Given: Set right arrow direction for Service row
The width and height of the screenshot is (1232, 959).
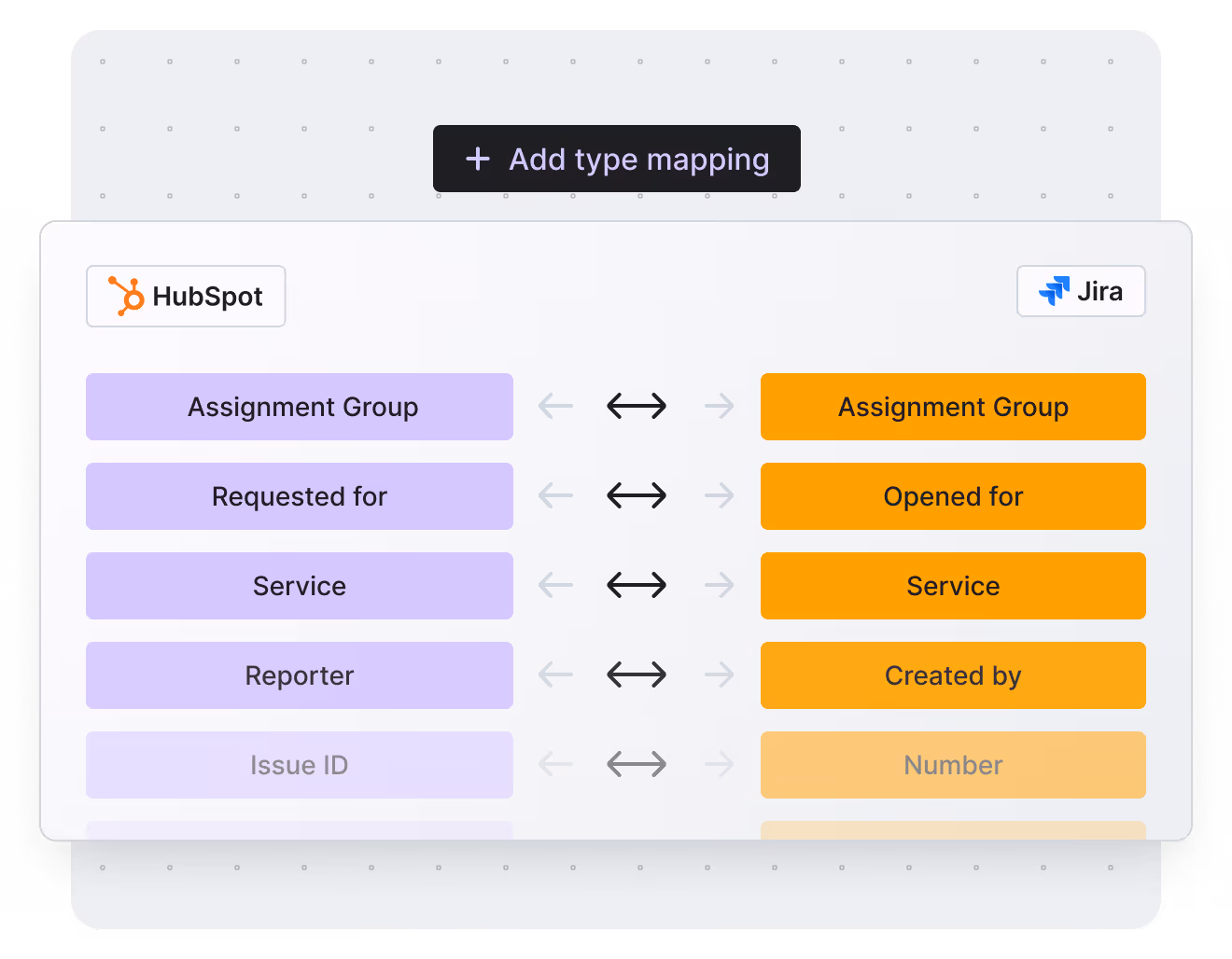Looking at the screenshot, I should click(719, 585).
